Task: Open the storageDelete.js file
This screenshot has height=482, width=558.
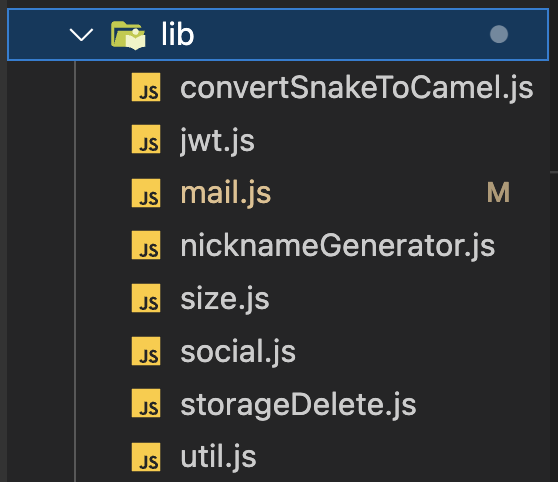Action: (x=298, y=405)
